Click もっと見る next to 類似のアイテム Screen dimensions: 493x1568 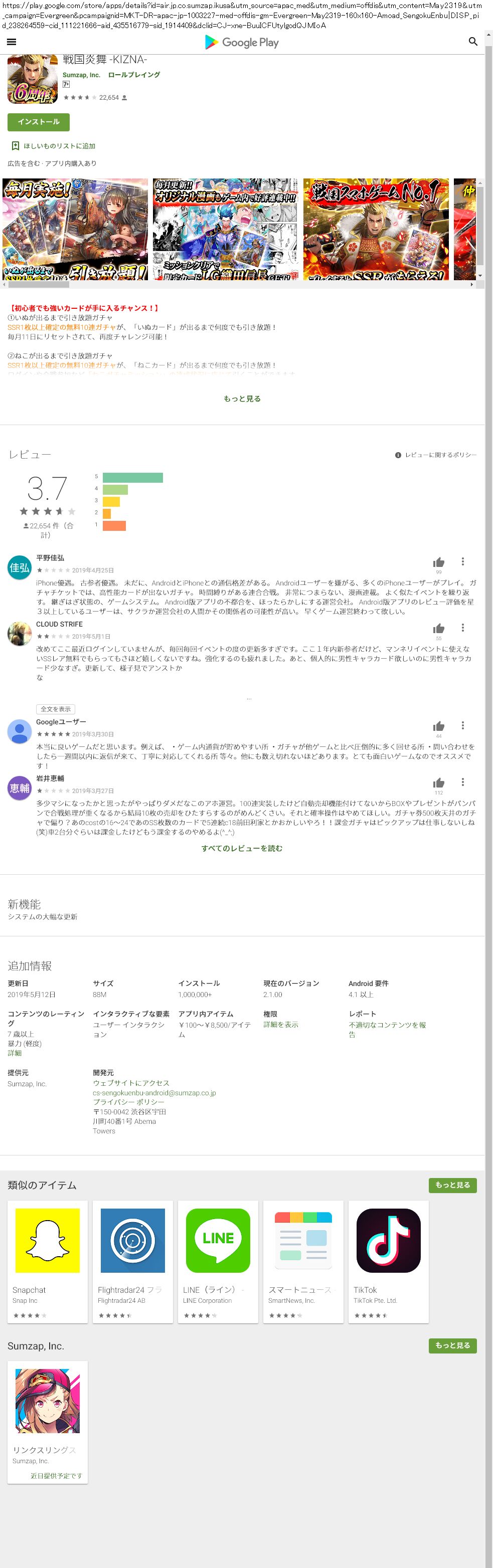point(452,1185)
